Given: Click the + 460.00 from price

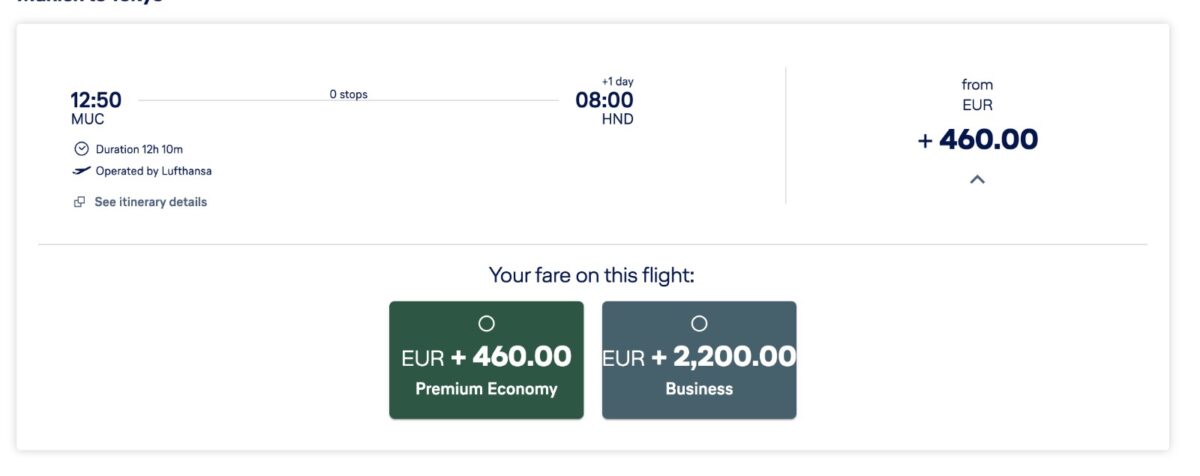Looking at the screenshot, I should pyautogui.click(x=977, y=140).
